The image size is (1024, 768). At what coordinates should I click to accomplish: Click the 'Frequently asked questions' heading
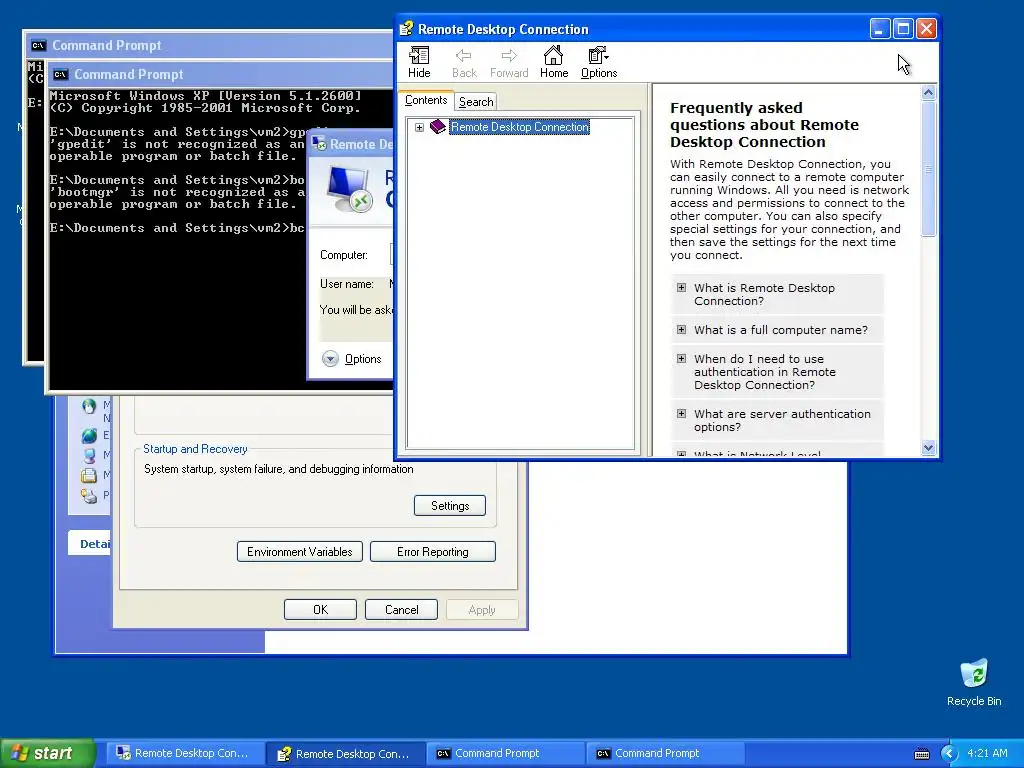click(764, 125)
